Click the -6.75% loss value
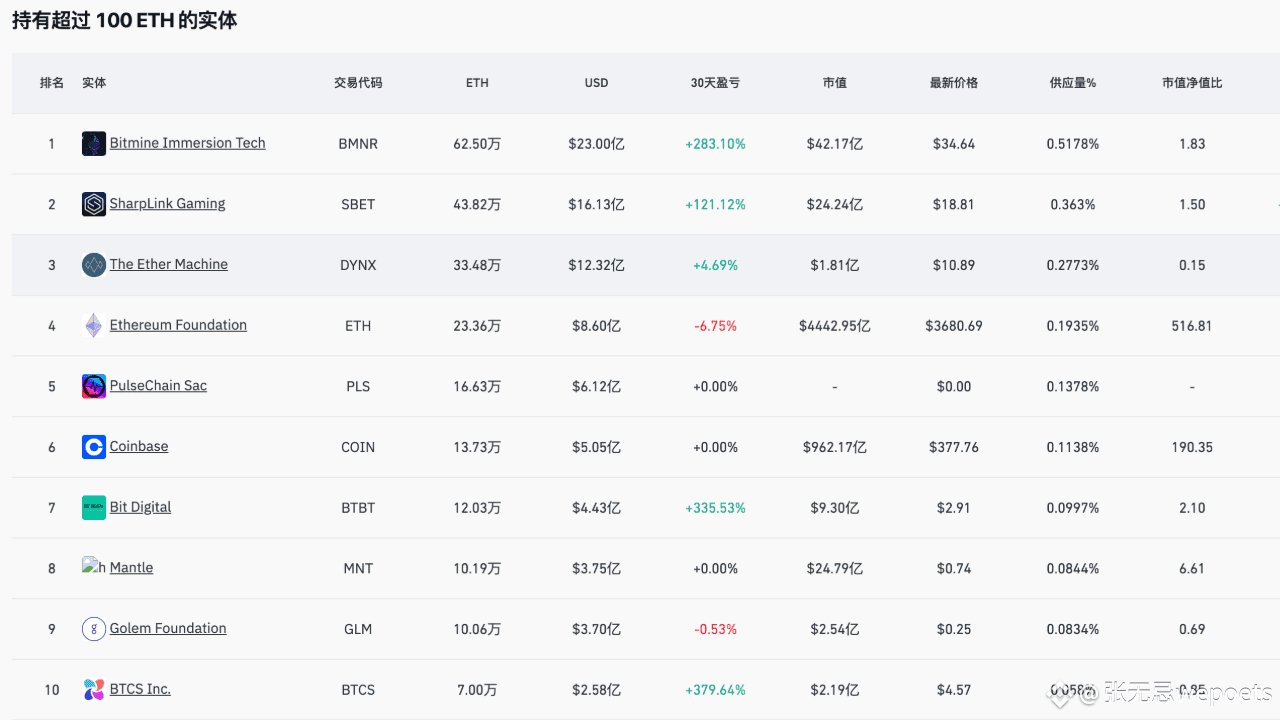 [x=715, y=326]
